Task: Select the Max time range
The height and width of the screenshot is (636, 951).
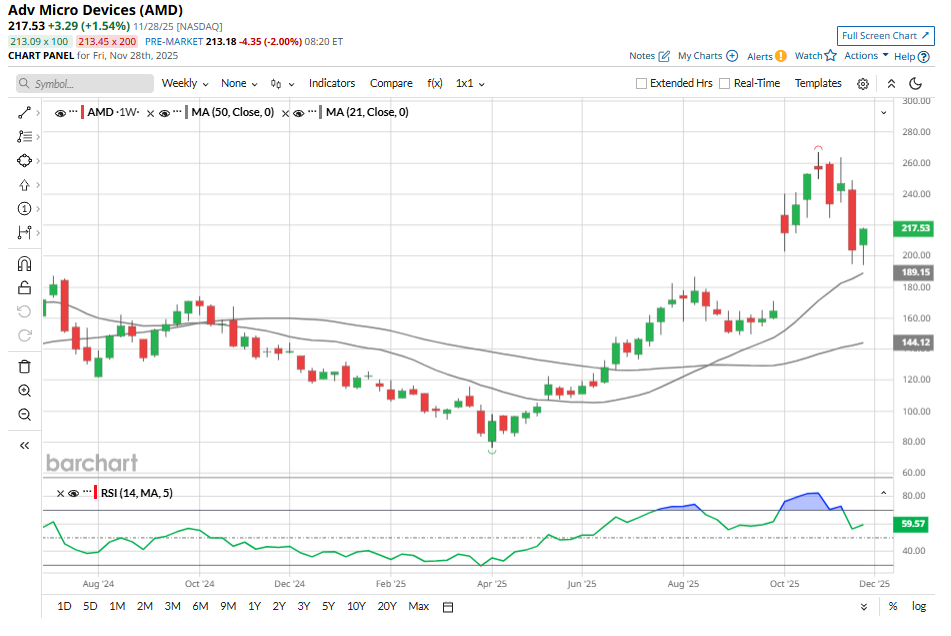Action: [418, 606]
